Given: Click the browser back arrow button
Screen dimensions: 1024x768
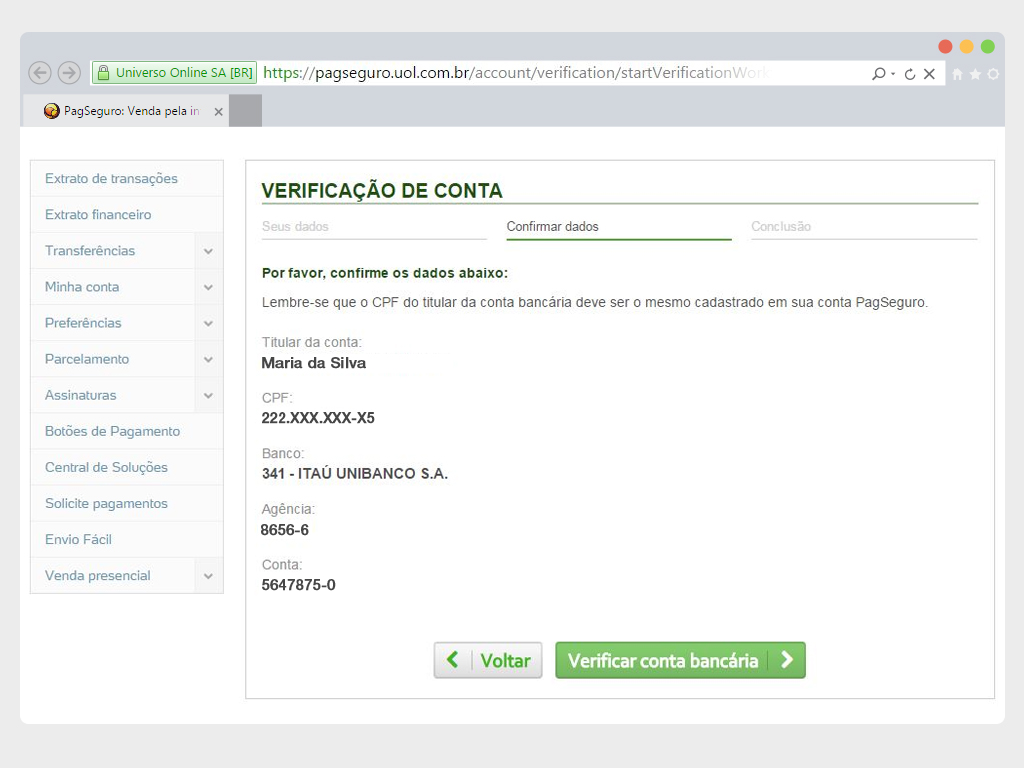Looking at the screenshot, I should pyautogui.click(x=40, y=72).
